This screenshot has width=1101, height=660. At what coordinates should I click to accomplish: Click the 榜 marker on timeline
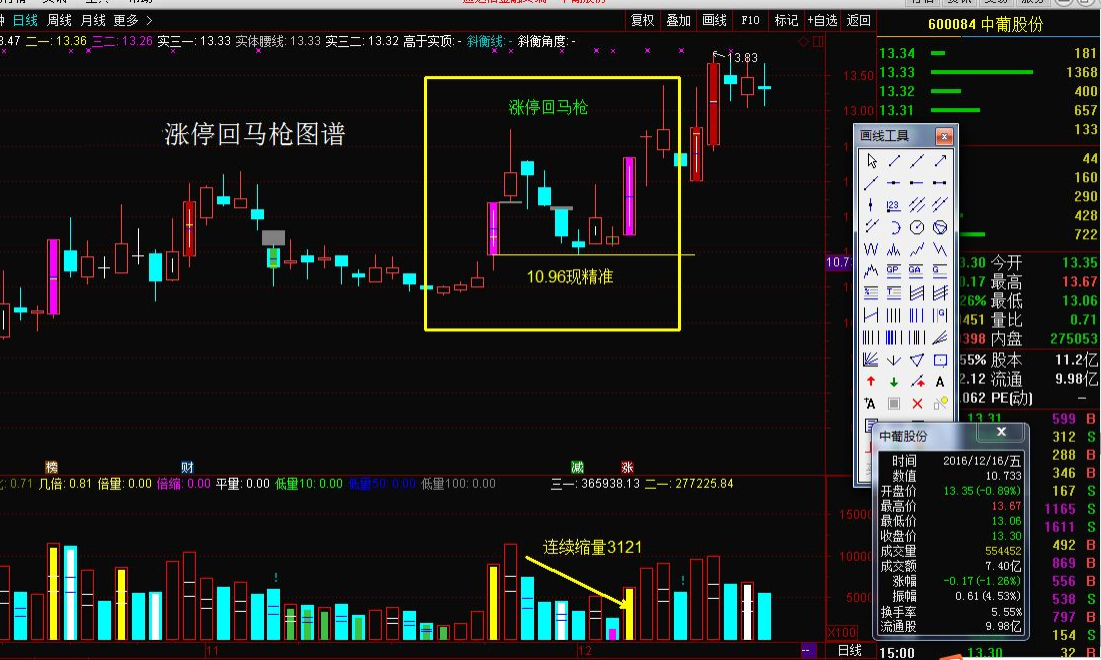51,468
